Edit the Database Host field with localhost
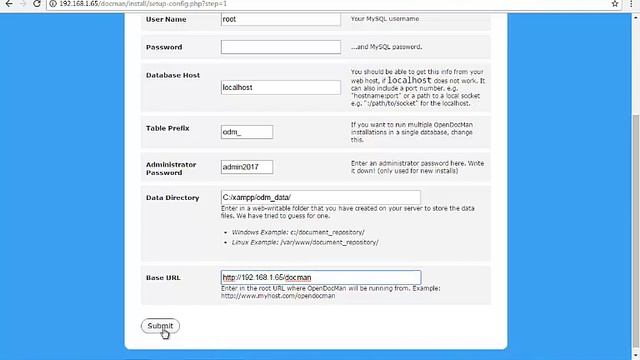 281,87
